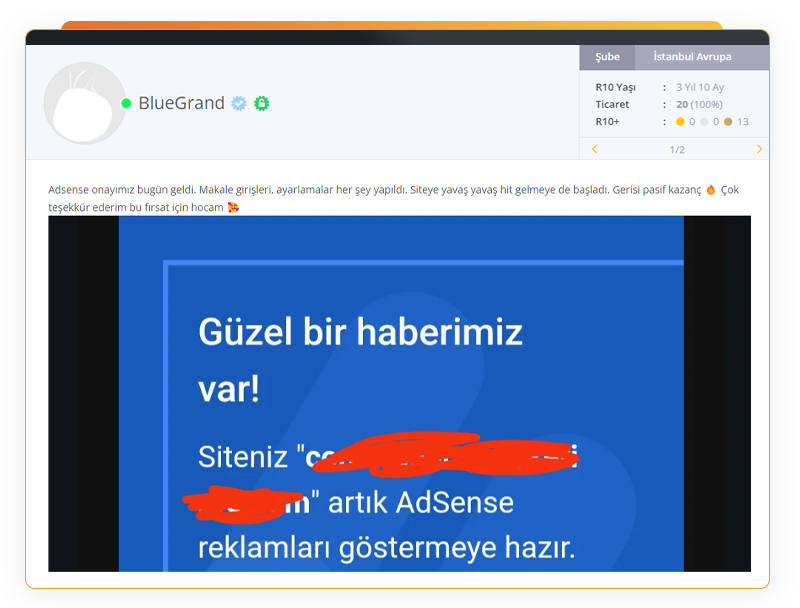Click the heart-face emoji after hocam
The image size is (800, 608).
[233, 207]
